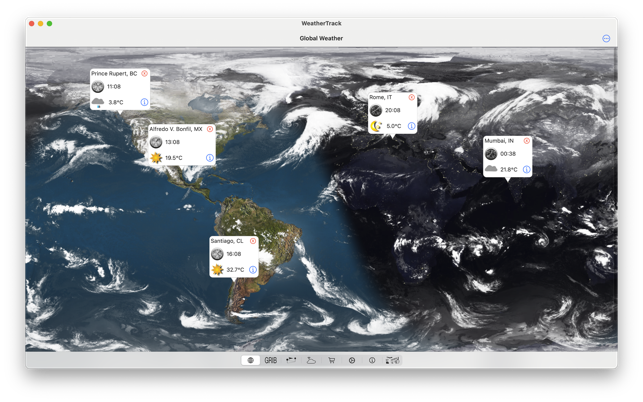This screenshot has width=643, height=402.
Task: Click the Prince Rupert clock icon
Action: pos(98,87)
